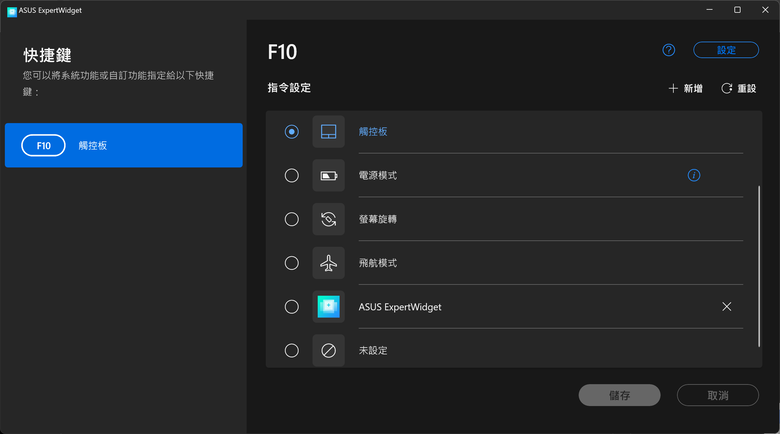This screenshot has width=780, height=434.
Task: Remove ASUS ExpertWidget entry with the X
Action: coord(727,307)
